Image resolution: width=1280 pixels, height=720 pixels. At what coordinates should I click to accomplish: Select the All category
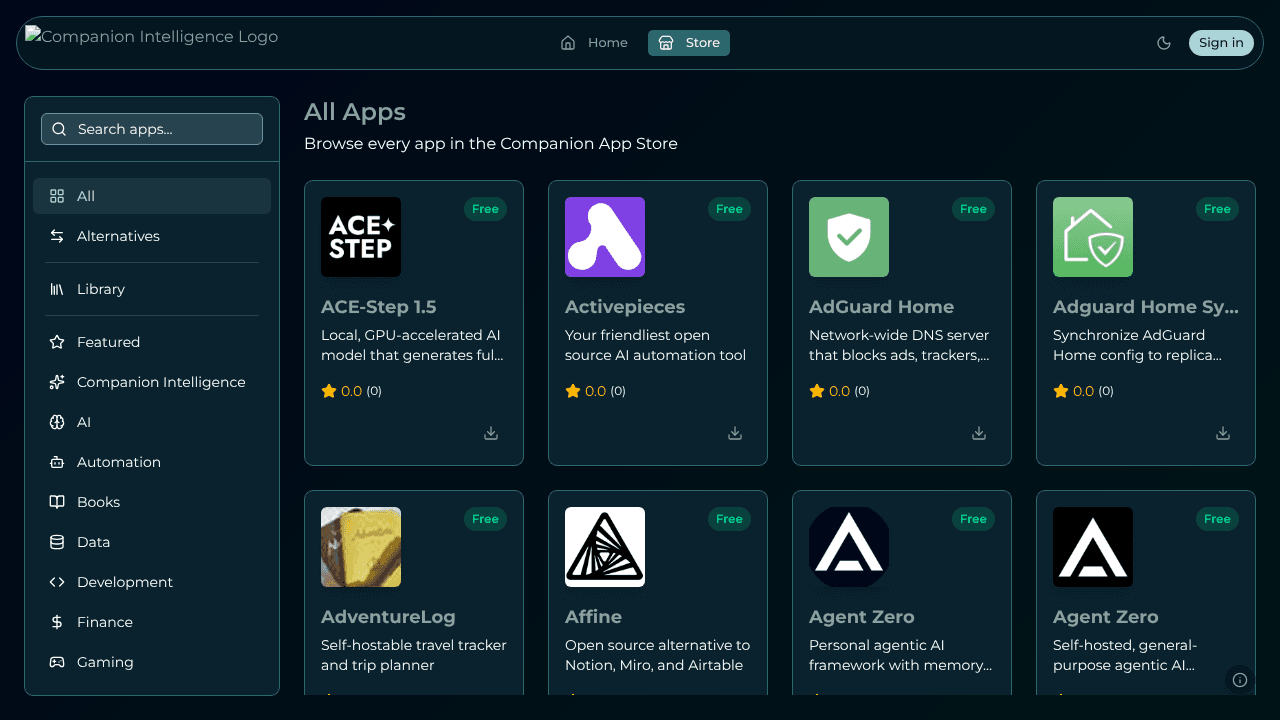click(152, 196)
